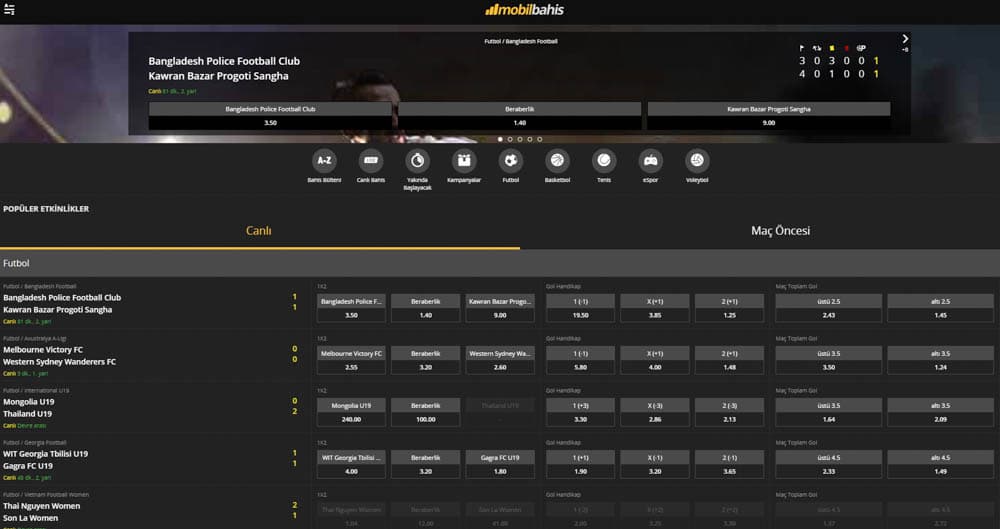Screen dimensions: 1000x529
Task: Advance banner with next arrow
Action: [x=905, y=39]
